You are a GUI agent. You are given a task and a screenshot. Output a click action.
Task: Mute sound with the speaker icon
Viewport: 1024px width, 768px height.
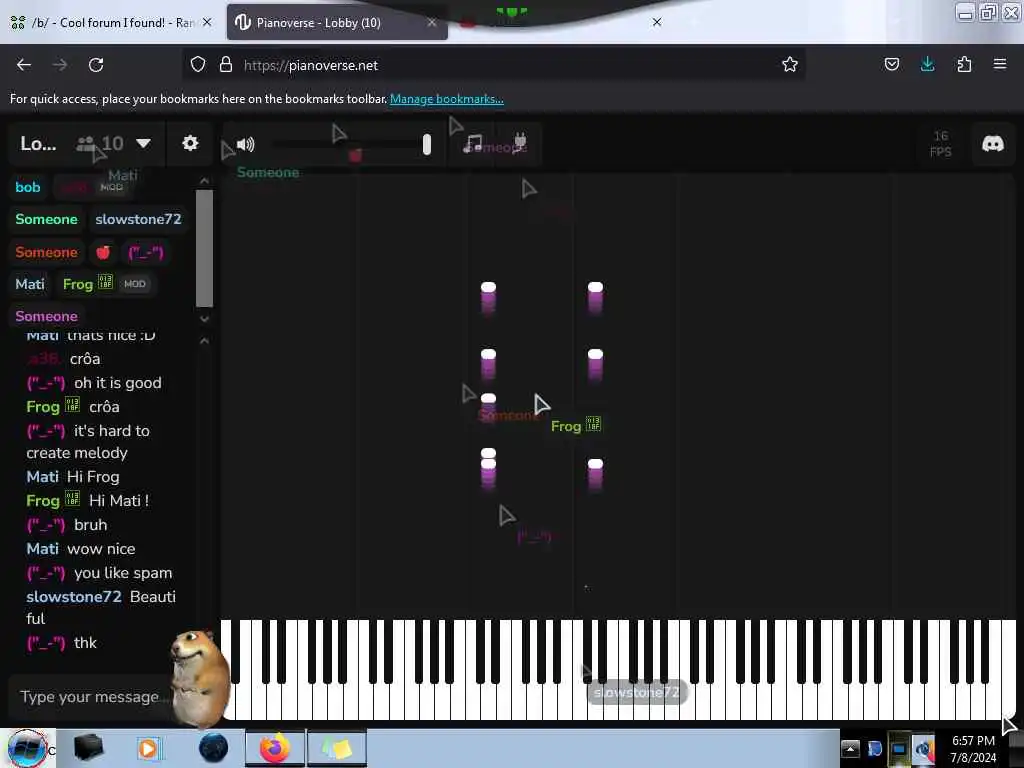click(246, 144)
